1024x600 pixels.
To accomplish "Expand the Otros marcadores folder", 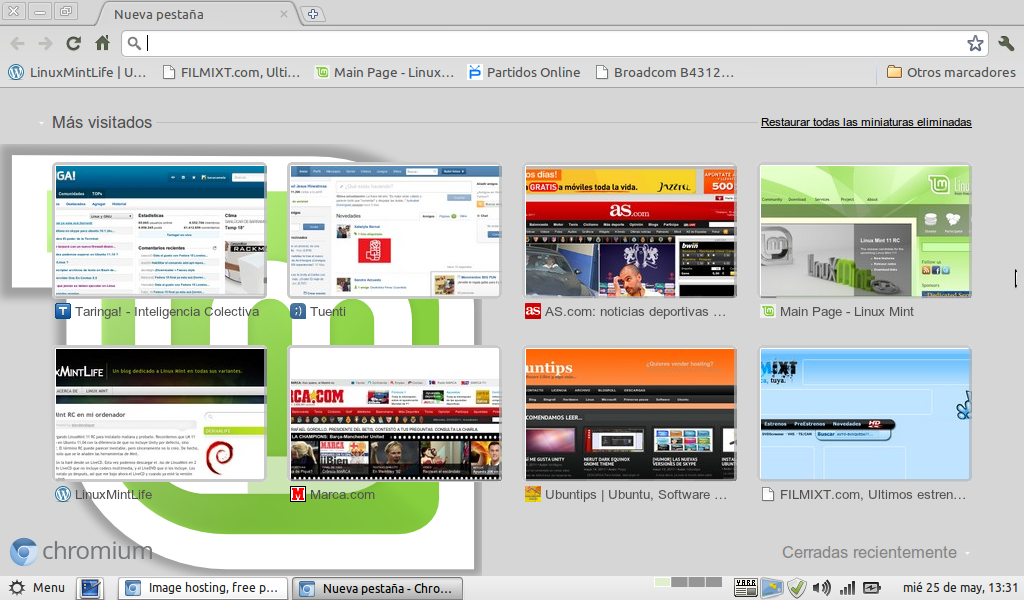I will [x=951, y=72].
